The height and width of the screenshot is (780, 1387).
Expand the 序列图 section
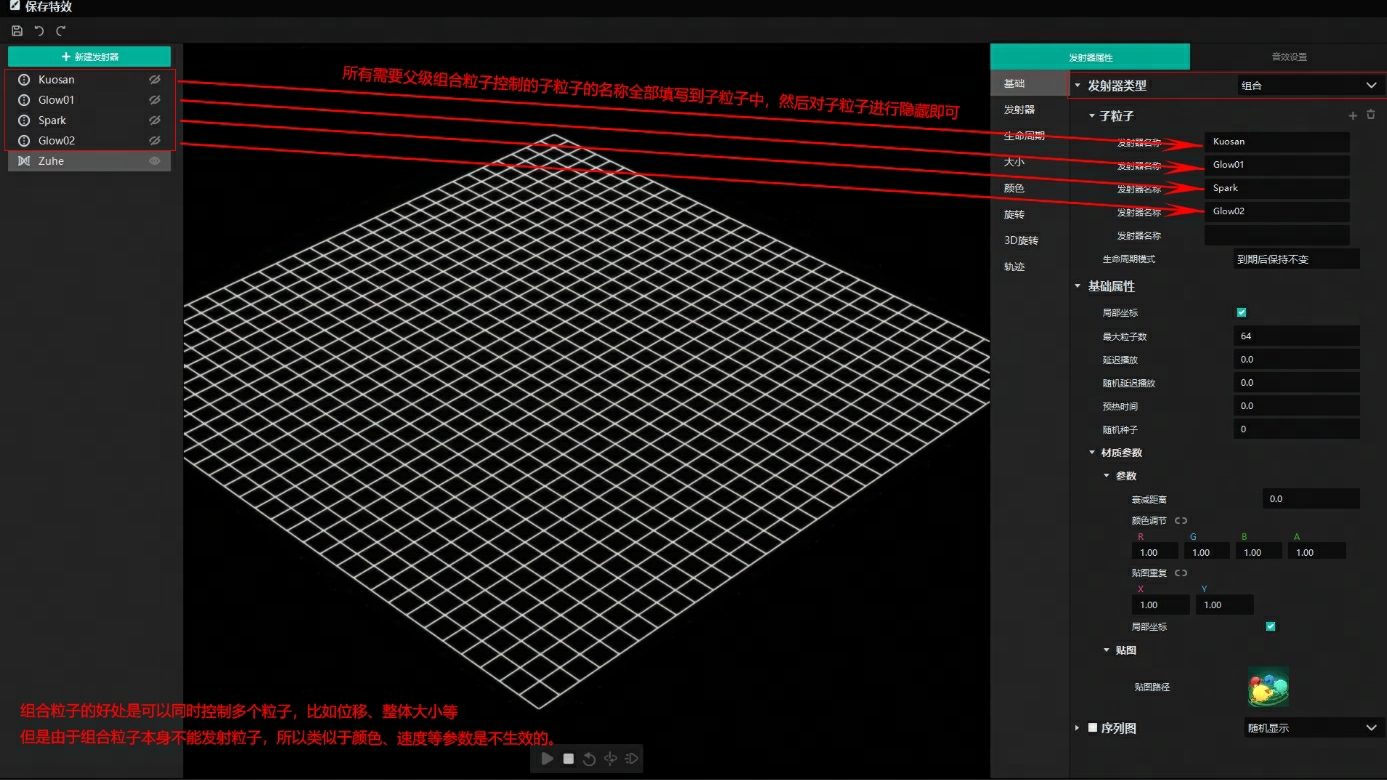1078,728
